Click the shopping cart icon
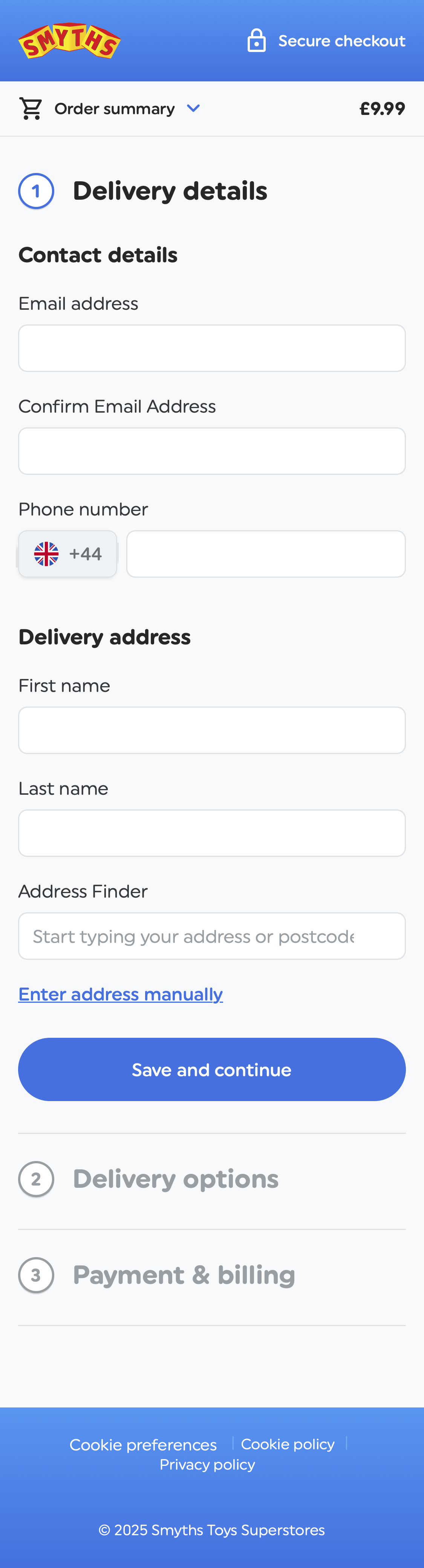 [31, 109]
